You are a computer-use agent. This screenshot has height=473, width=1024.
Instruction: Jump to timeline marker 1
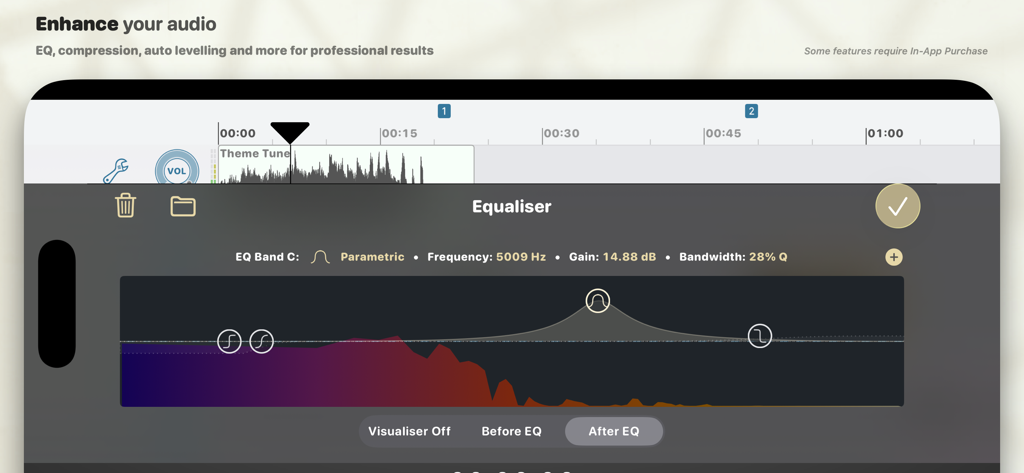[444, 111]
